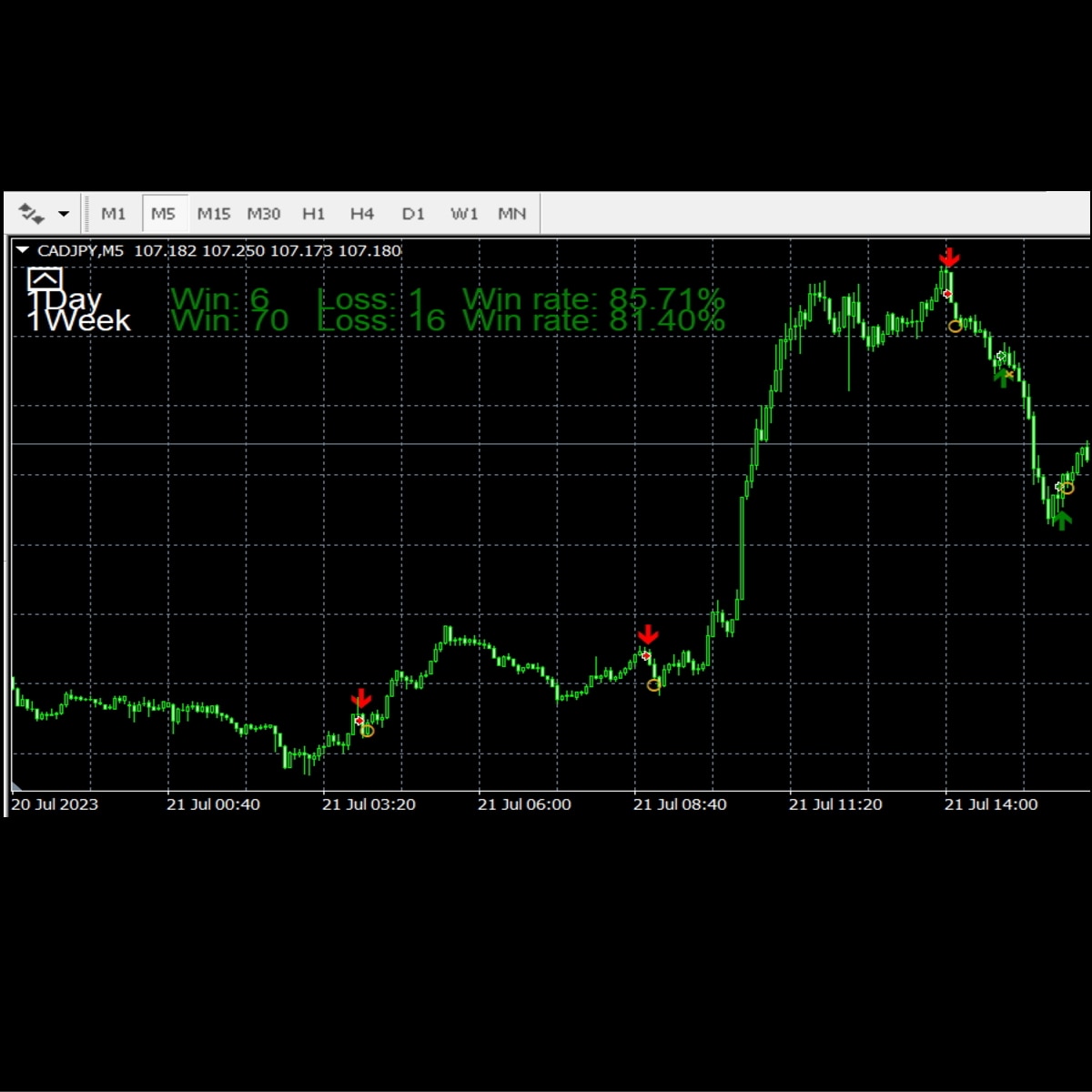Select the H4 timeframe button
This screenshot has height=1092, width=1092.
coord(362,214)
